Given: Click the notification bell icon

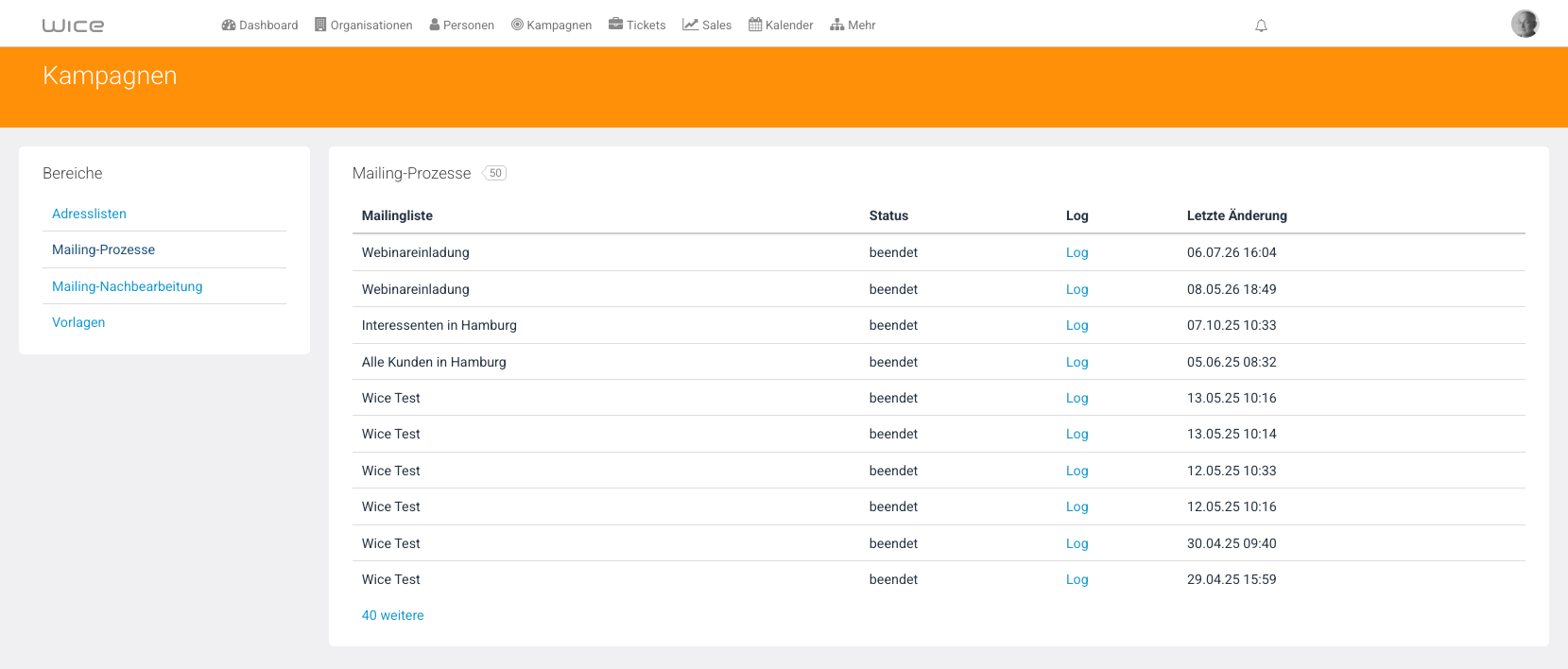Looking at the screenshot, I should [1261, 26].
